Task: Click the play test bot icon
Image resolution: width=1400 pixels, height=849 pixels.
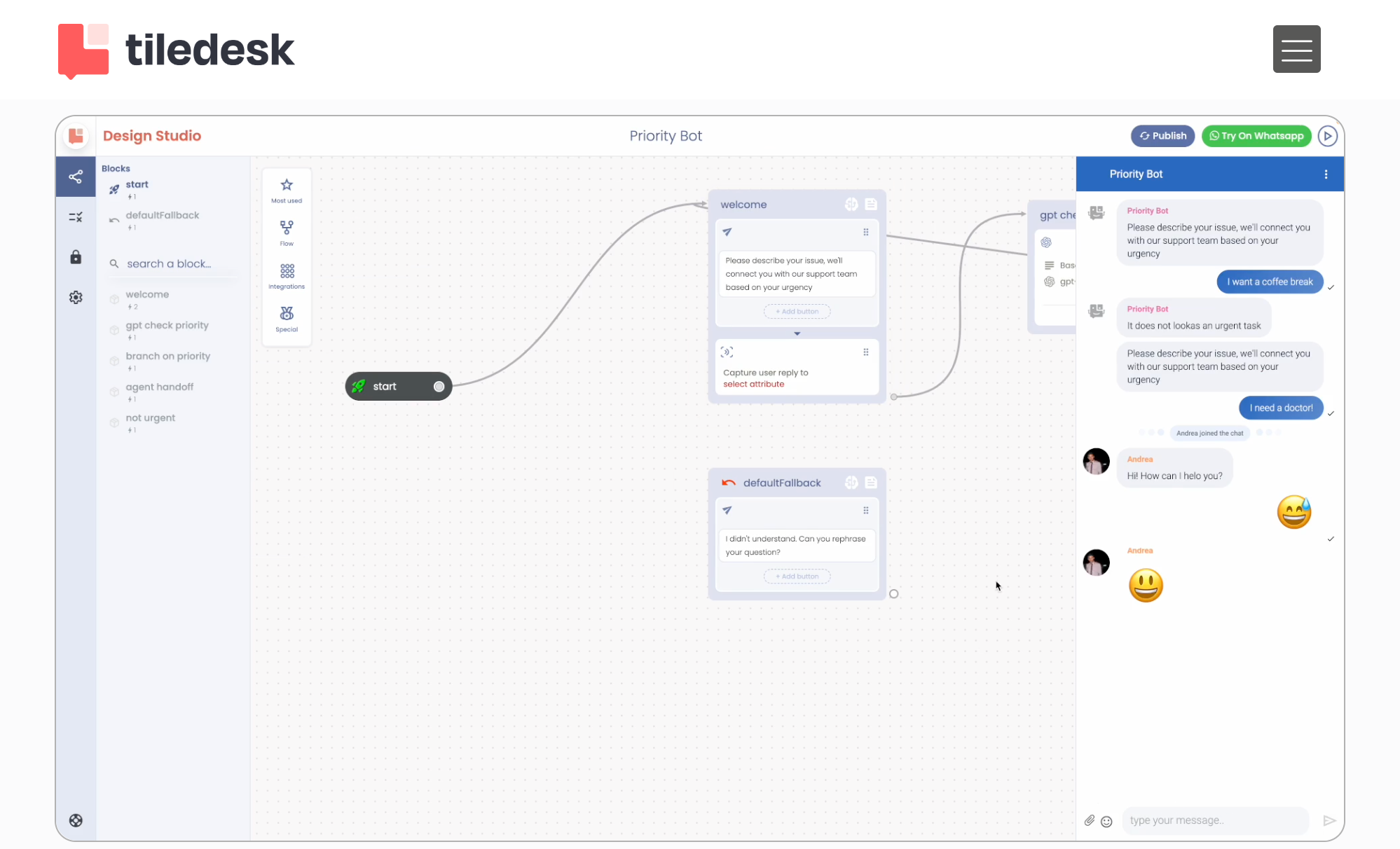Action: 1328,136
